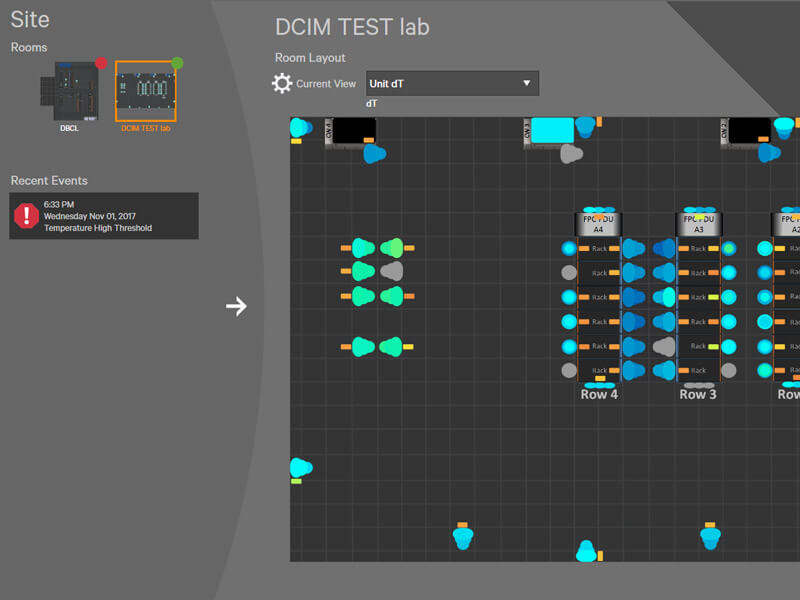Click the gray sensor beside CW 3
The image size is (800, 600).
[570, 154]
